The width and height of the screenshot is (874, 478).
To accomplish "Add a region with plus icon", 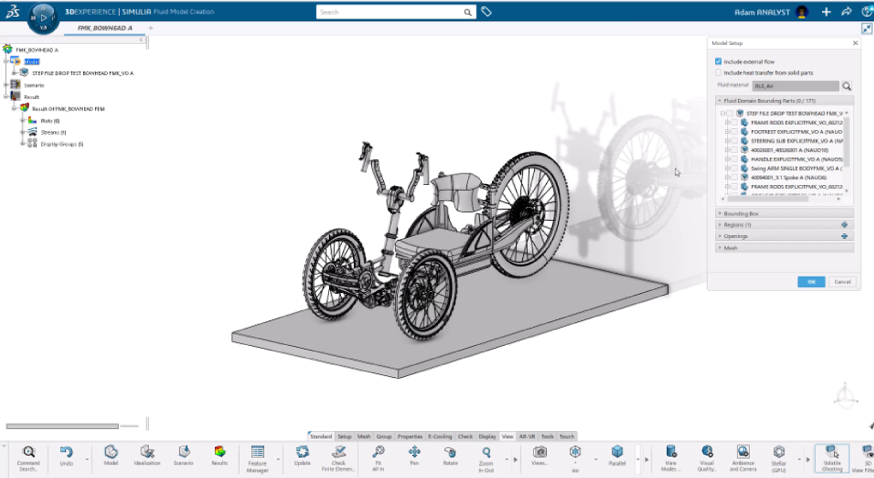I will tap(844, 225).
